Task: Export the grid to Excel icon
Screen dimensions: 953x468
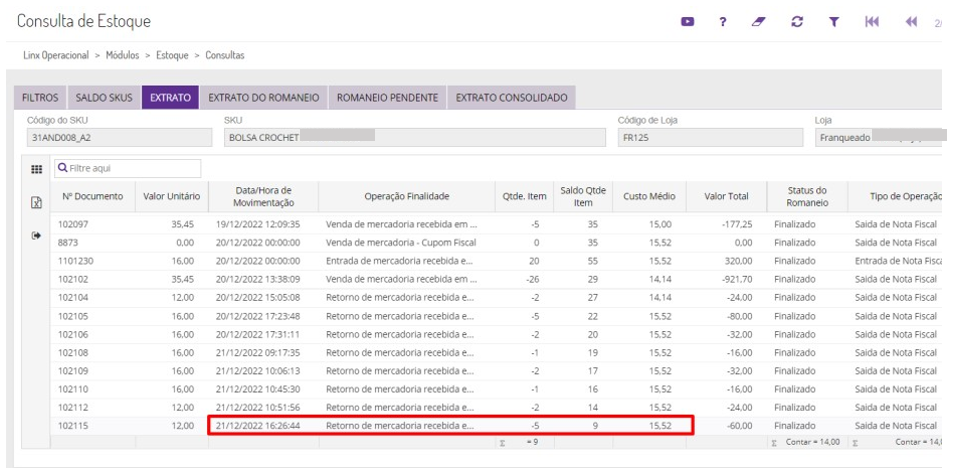Action: pos(38,203)
